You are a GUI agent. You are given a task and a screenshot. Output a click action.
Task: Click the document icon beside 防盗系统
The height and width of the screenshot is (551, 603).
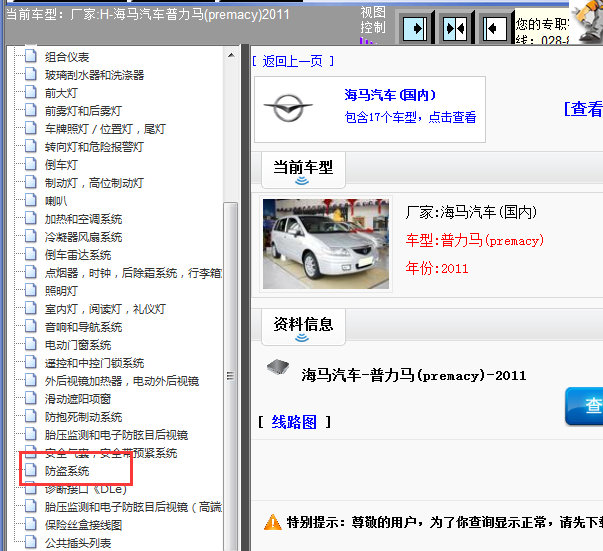[x=31, y=470]
